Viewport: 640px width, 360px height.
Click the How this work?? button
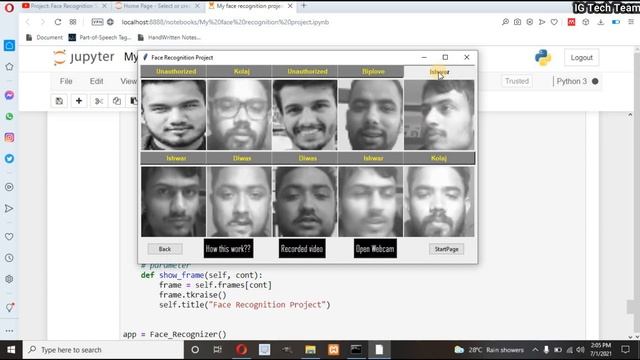click(x=229, y=249)
